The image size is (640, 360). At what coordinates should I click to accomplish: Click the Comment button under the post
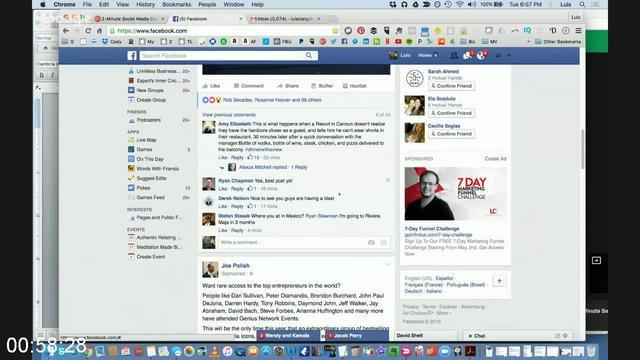click(249, 86)
